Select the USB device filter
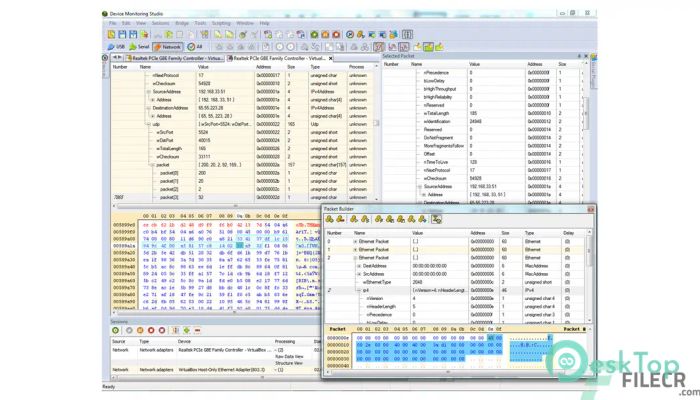 click(x=116, y=47)
